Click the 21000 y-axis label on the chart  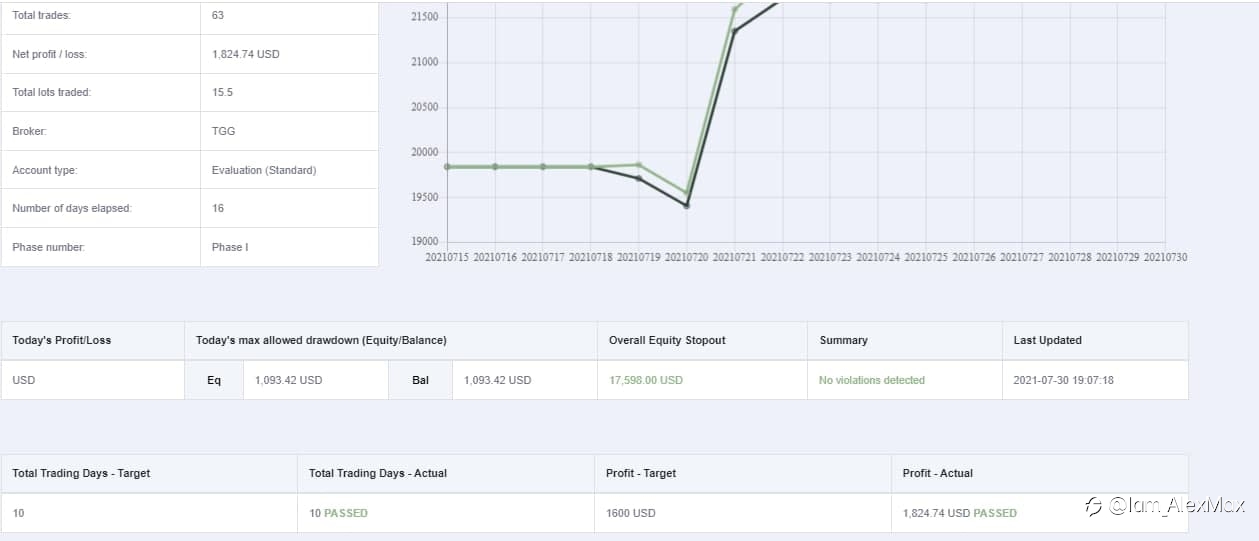coord(425,62)
